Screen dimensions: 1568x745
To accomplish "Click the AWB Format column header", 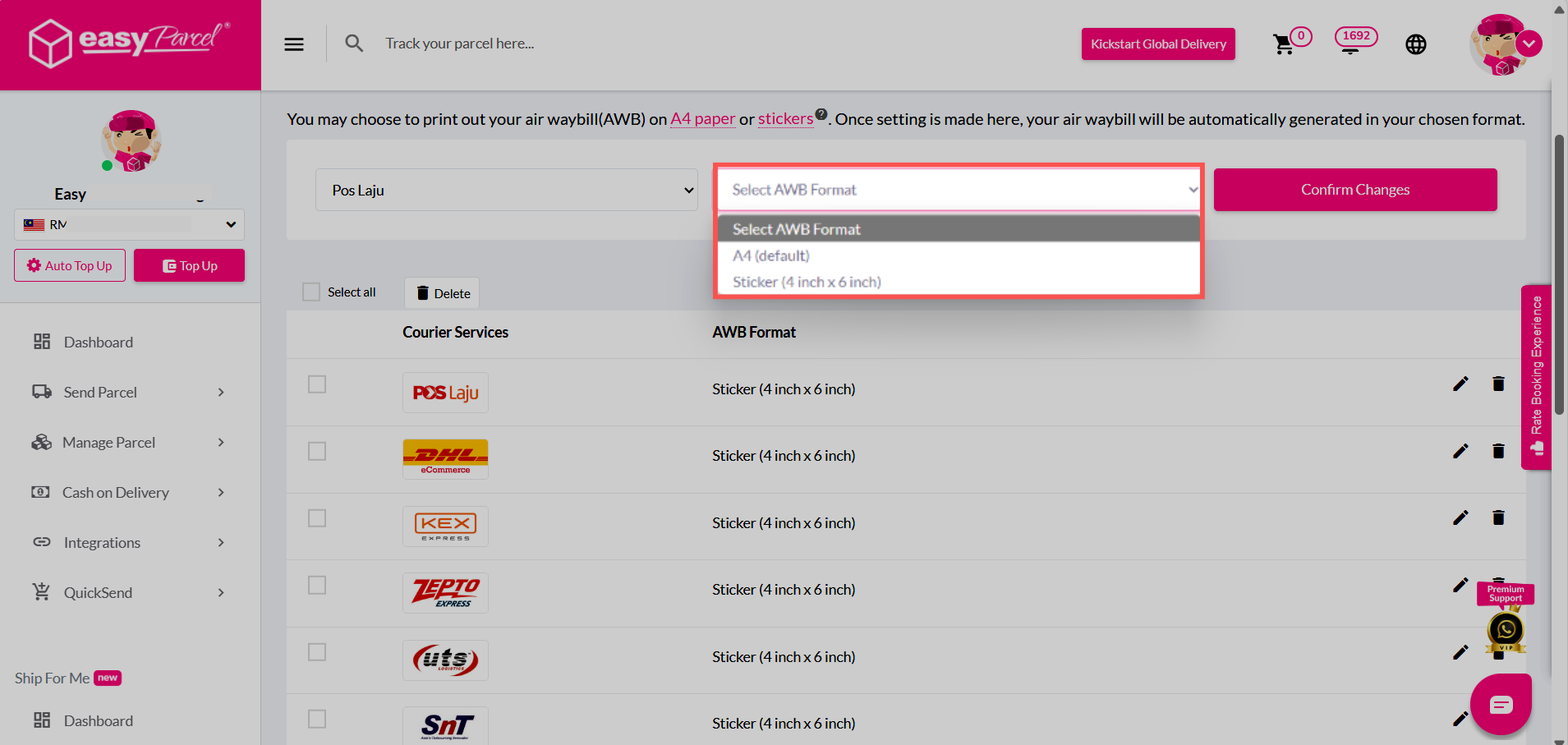I will click(754, 332).
